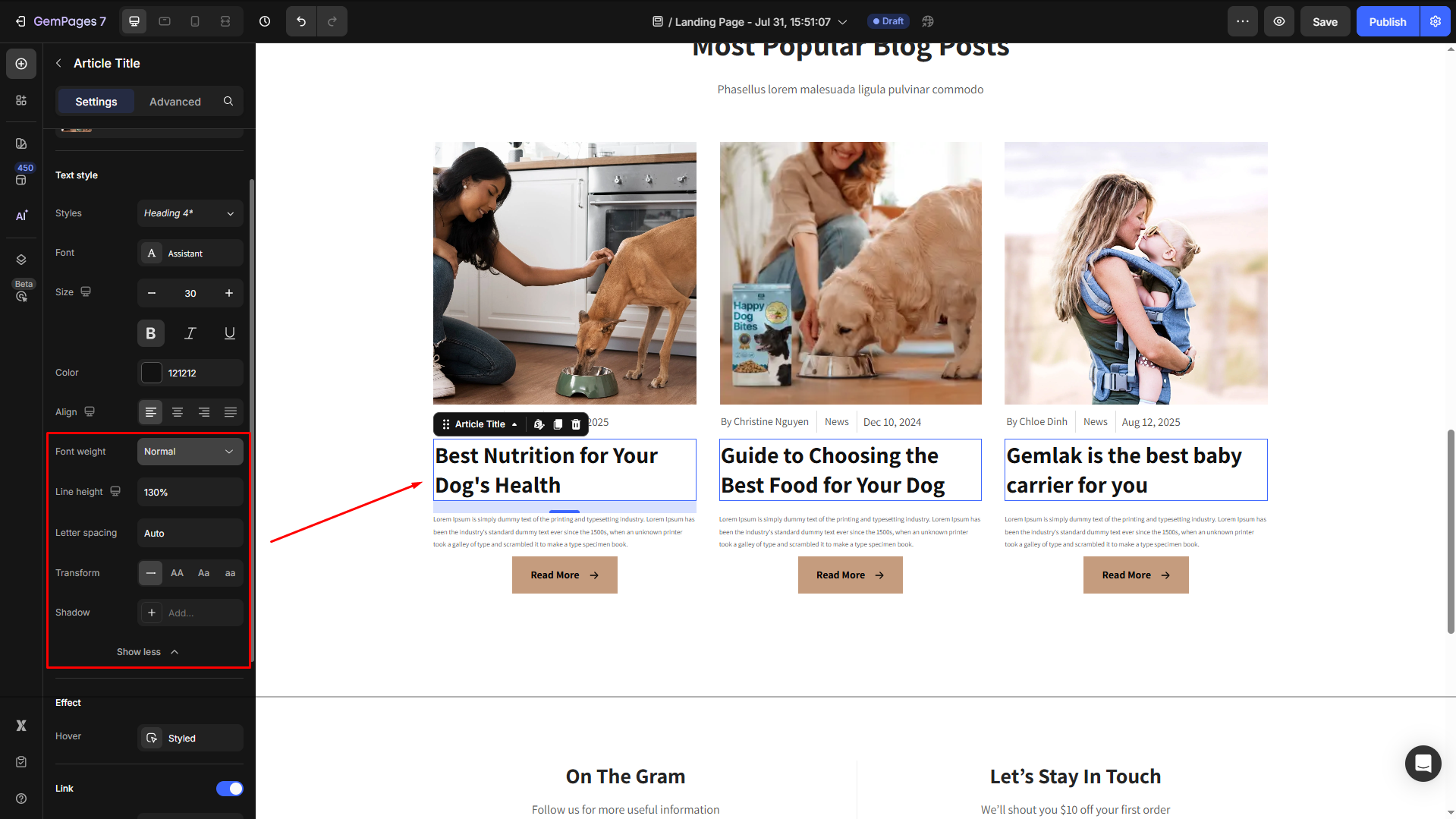
Task: Redo the last change
Action: pyautogui.click(x=332, y=21)
